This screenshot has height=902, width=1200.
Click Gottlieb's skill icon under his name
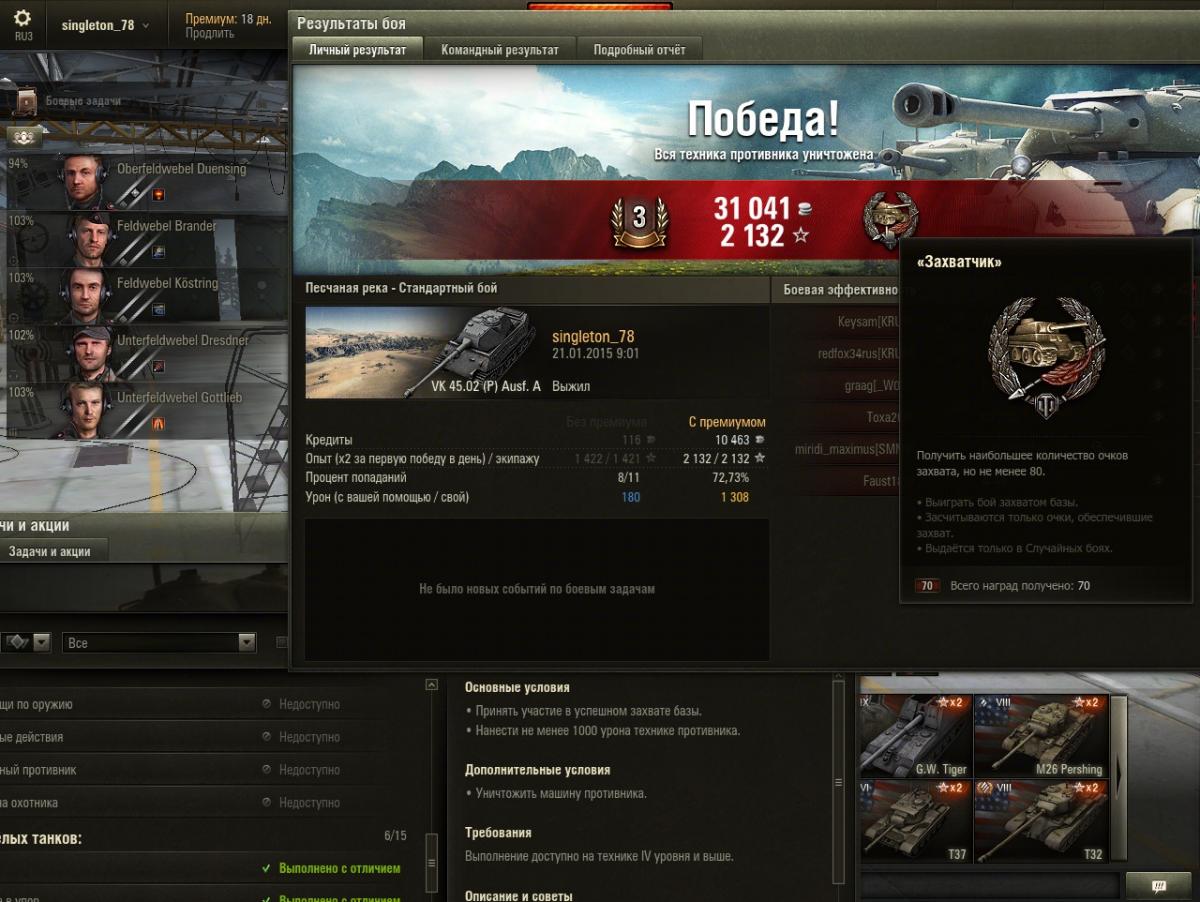point(158,423)
